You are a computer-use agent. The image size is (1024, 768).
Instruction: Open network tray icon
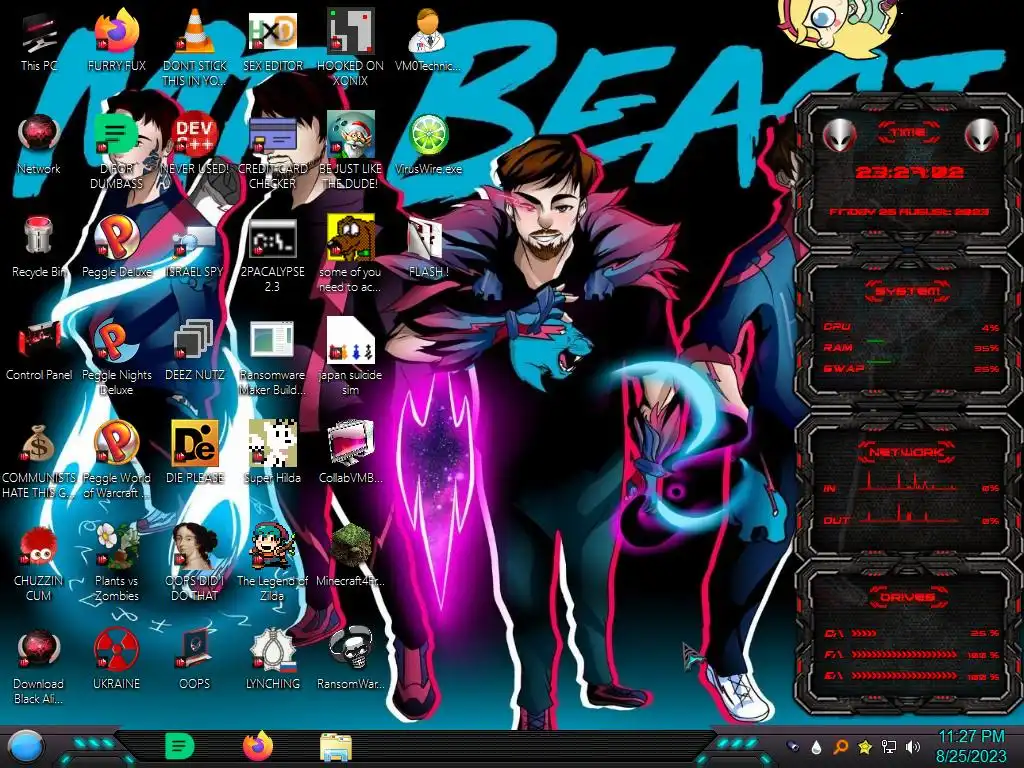(889, 746)
